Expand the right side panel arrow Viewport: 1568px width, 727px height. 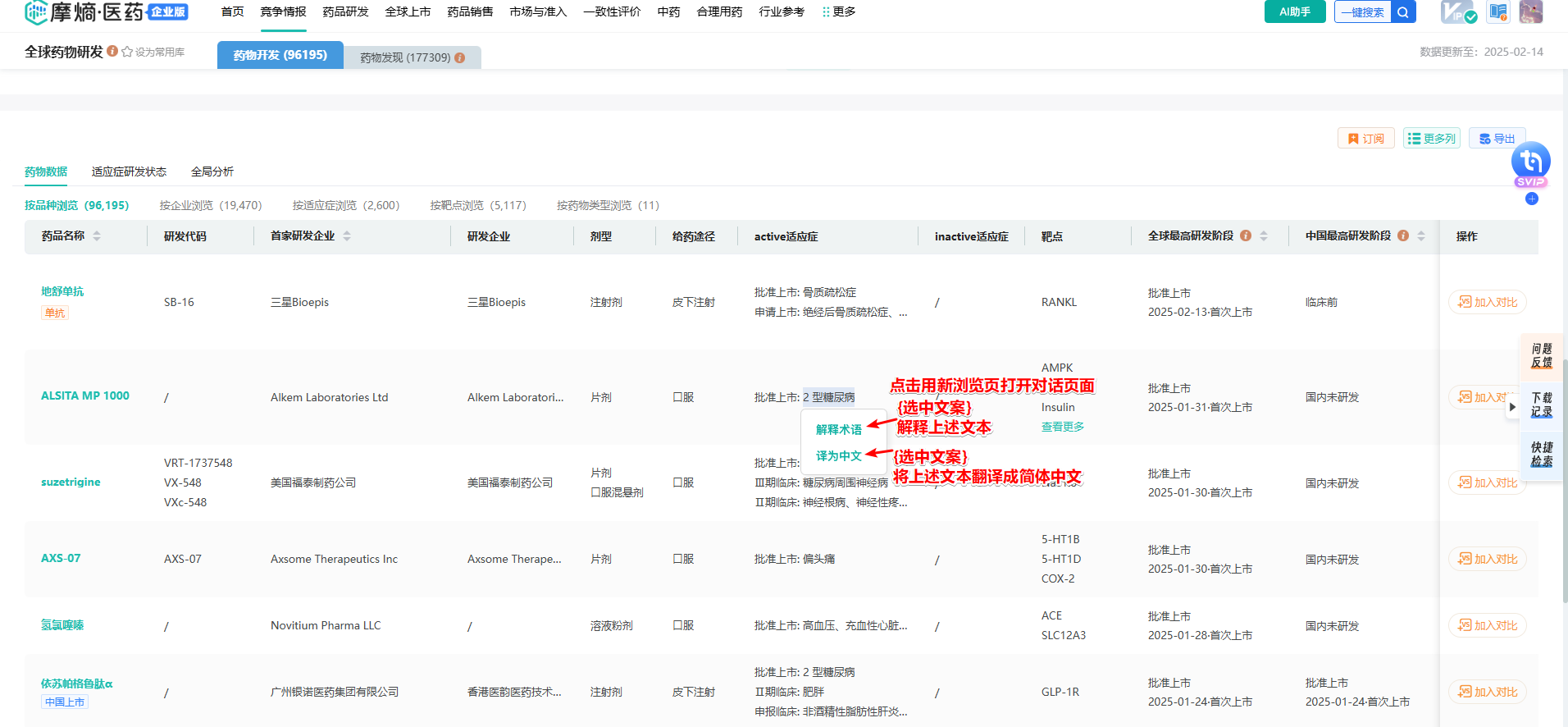tap(1512, 406)
